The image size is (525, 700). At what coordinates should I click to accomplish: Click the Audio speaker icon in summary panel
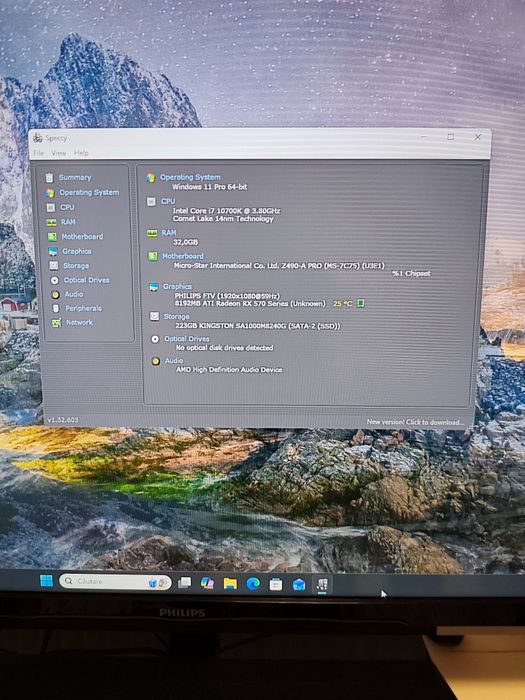point(156,361)
